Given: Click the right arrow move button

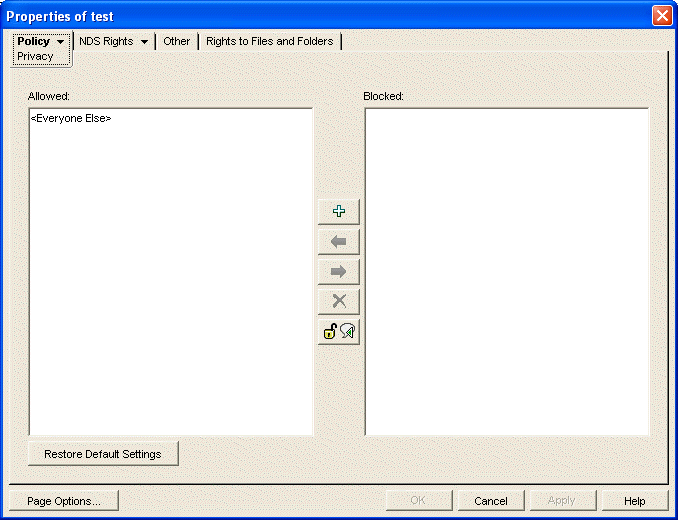Looking at the screenshot, I should point(339,271).
